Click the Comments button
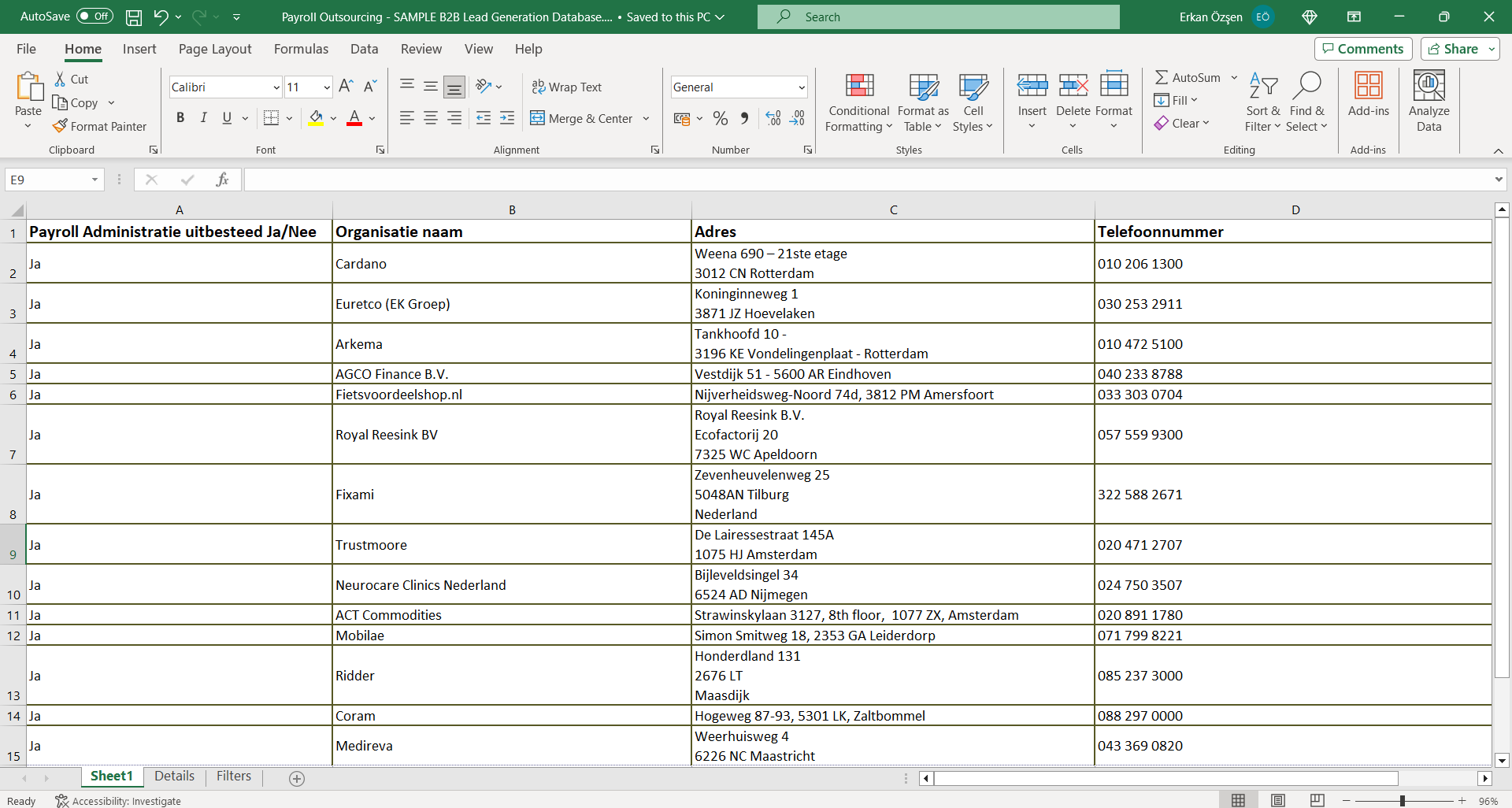The height and width of the screenshot is (808, 1512). (x=1362, y=49)
